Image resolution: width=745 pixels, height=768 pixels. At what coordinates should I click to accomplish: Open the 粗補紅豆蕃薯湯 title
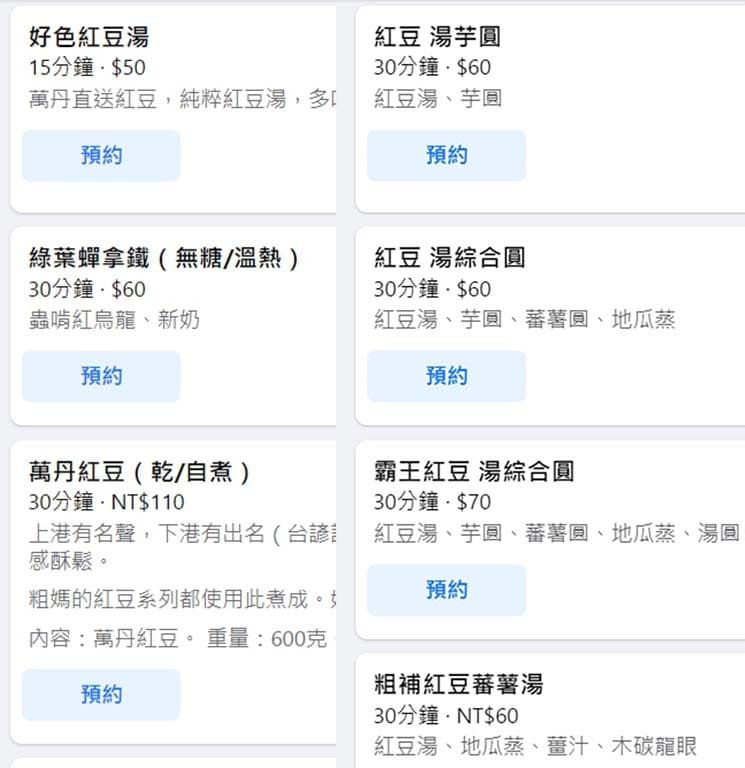point(458,685)
